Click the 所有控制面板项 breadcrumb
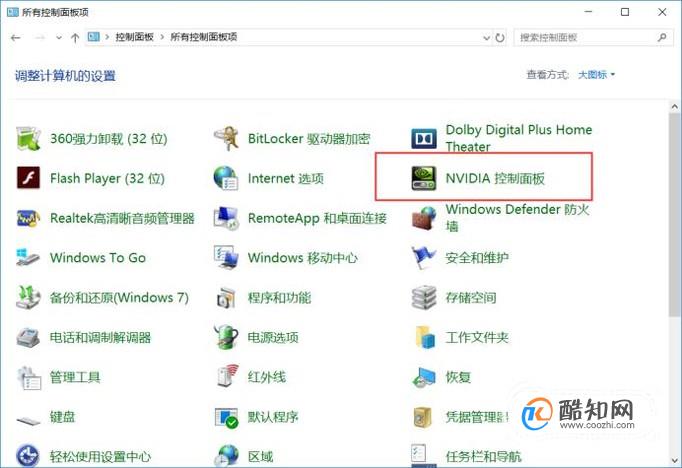The height and width of the screenshot is (468, 682). 204,37
